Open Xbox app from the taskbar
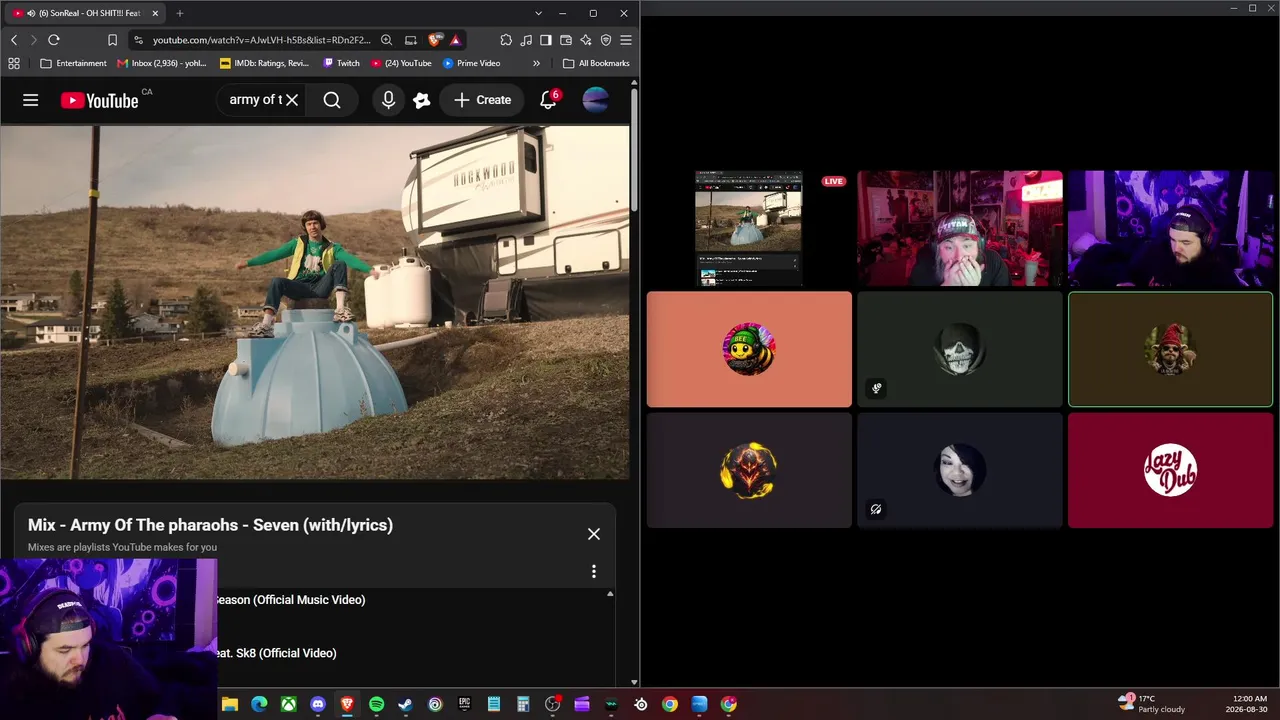Screen dimensions: 1280x720 288,704
